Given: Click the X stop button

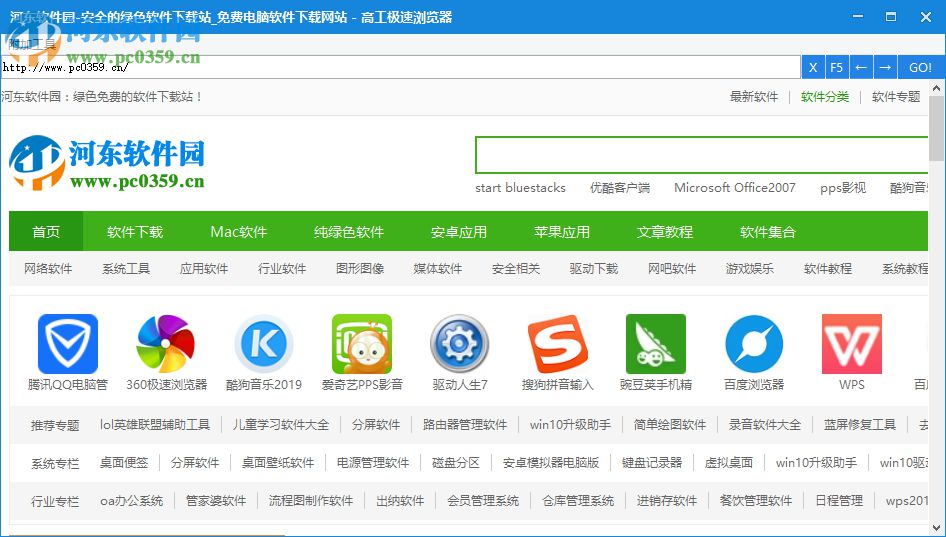Looking at the screenshot, I should pos(813,68).
